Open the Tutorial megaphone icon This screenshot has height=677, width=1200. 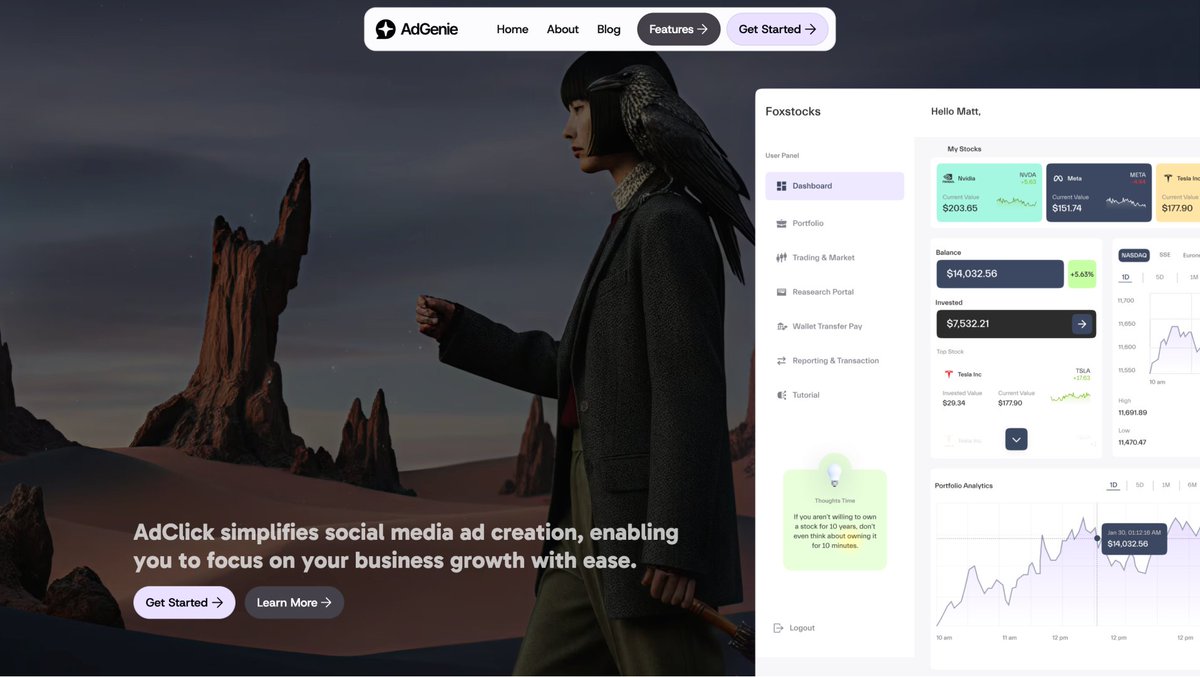point(783,394)
